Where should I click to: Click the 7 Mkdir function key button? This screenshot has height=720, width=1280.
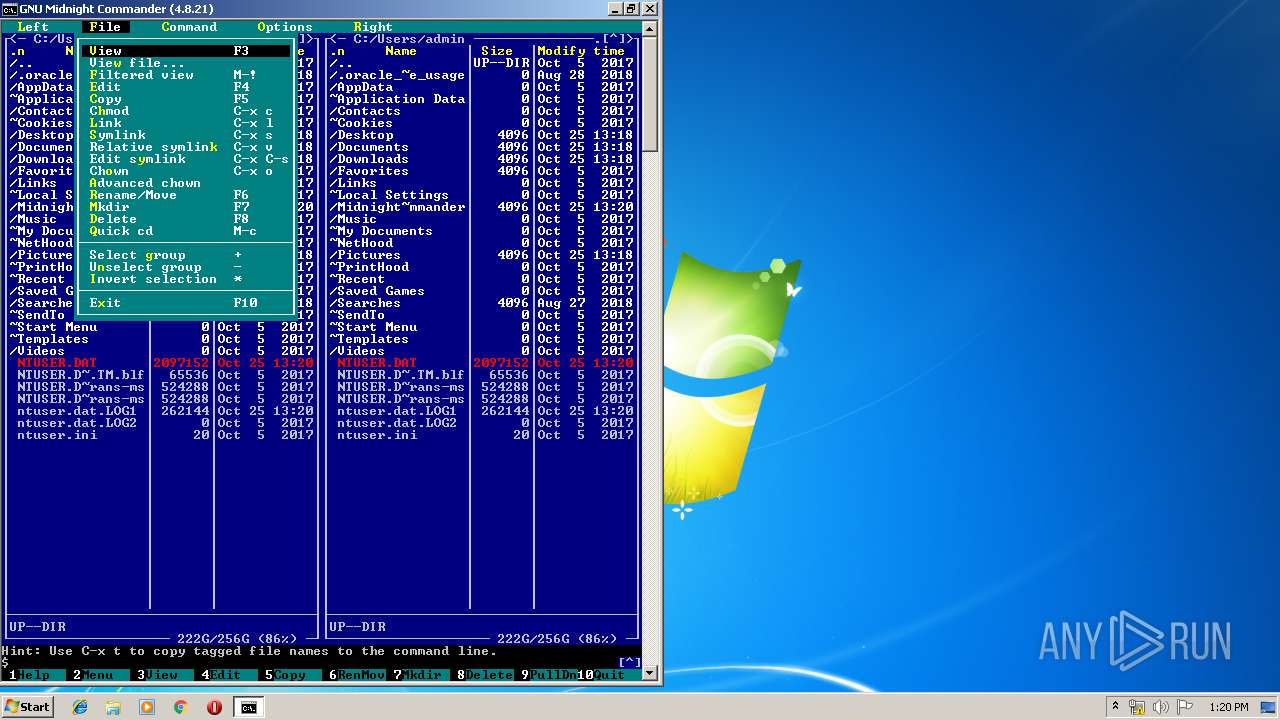pyautogui.click(x=421, y=675)
